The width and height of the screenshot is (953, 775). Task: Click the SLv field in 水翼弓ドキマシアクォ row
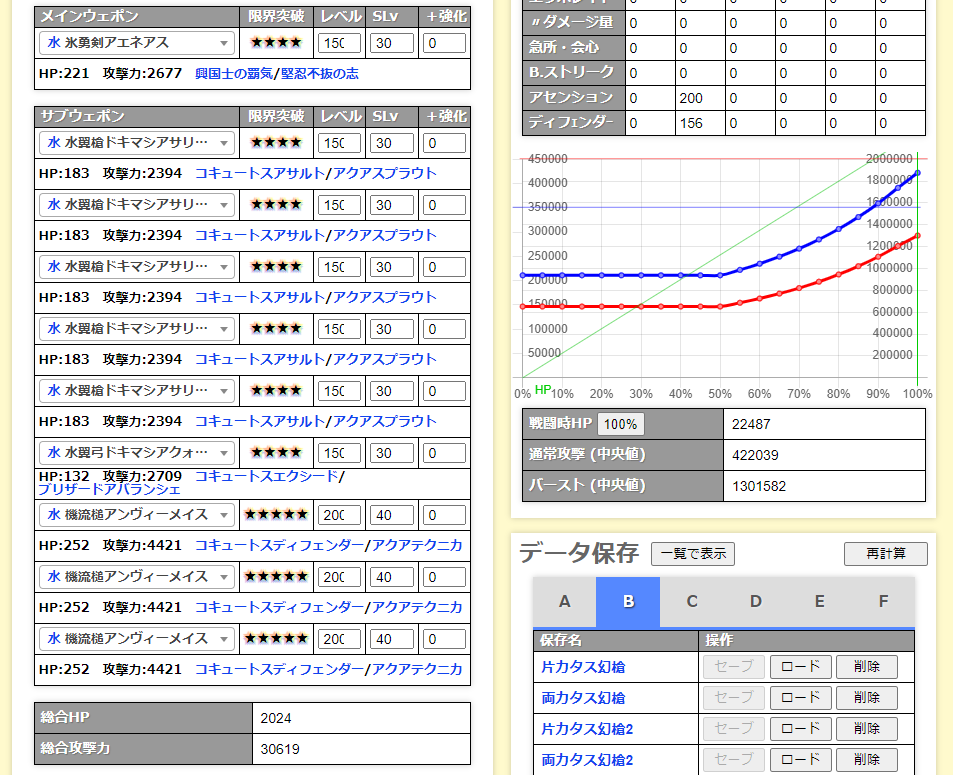pyautogui.click(x=392, y=453)
